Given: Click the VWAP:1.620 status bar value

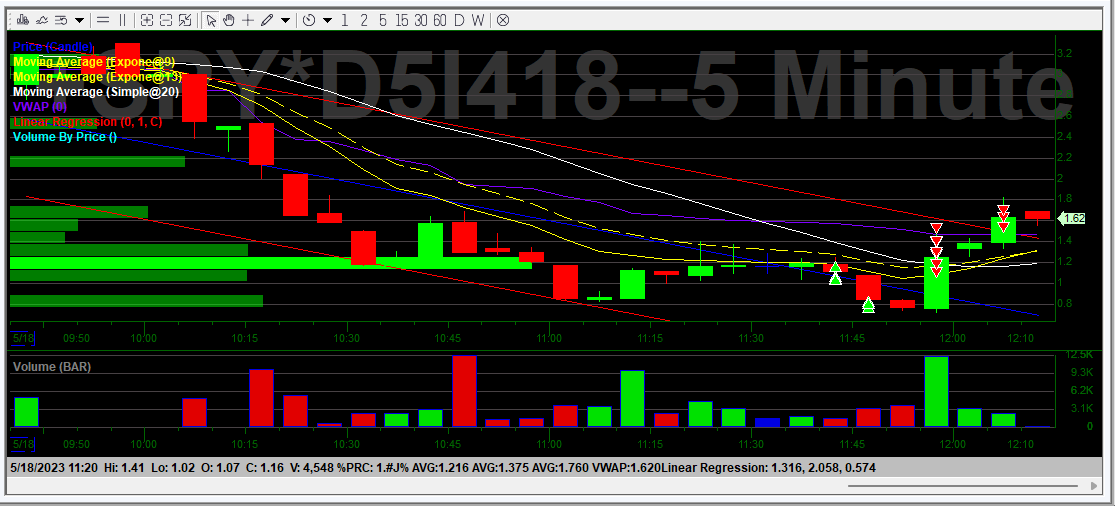Looking at the screenshot, I should tap(625, 468).
